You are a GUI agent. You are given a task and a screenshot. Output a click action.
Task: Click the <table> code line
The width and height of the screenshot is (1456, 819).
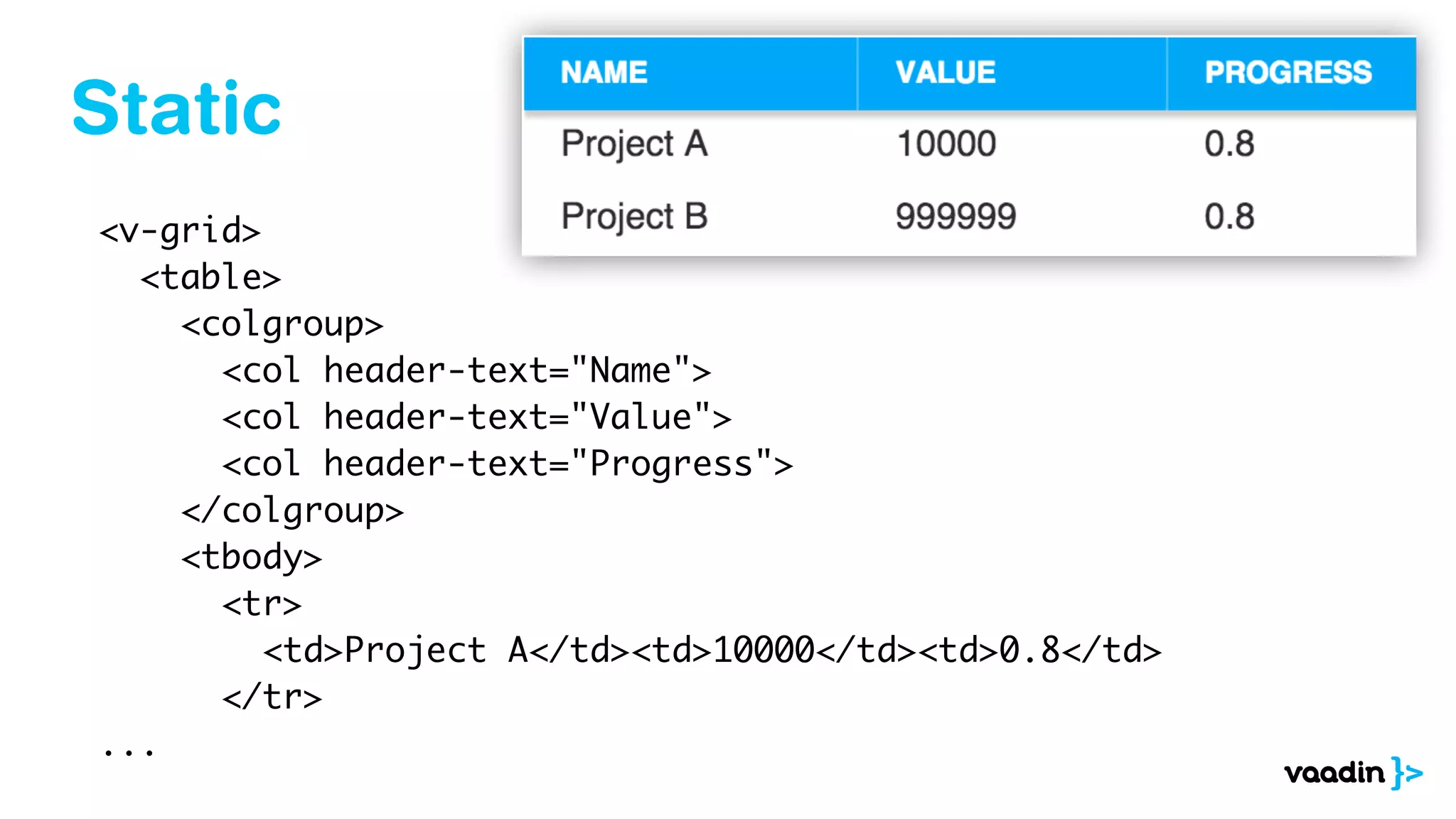click(x=210, y=277)
